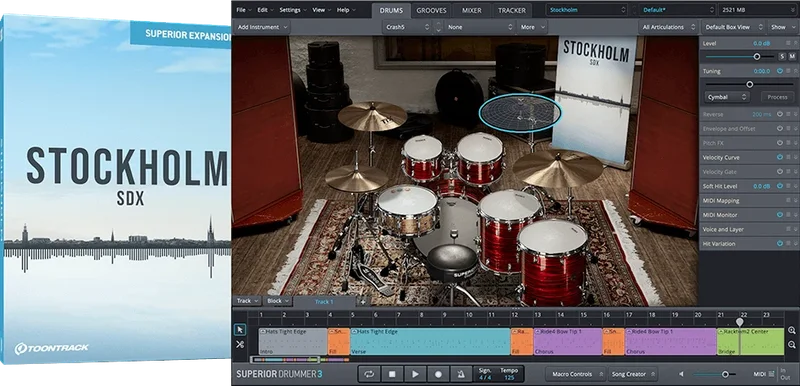Click the master volume speaker icon
The image size is (800, 386).
coord(681,374)
